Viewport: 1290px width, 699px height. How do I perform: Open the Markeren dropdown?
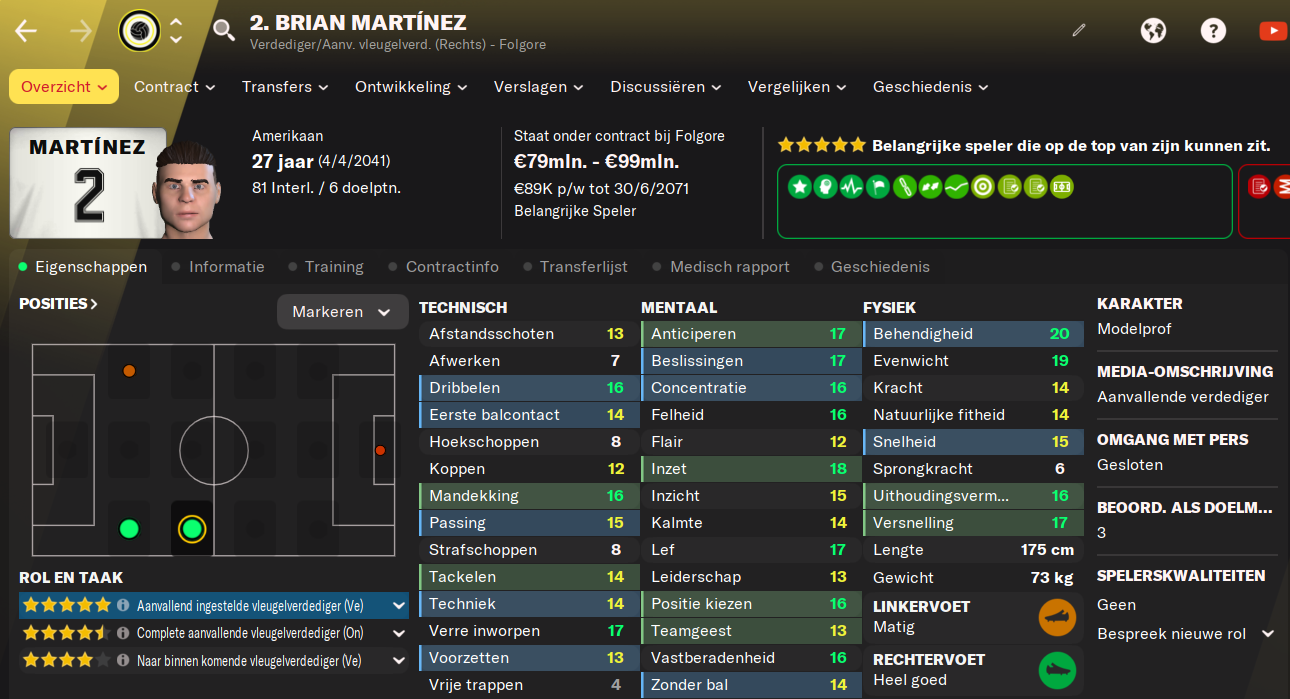(342, 312)
